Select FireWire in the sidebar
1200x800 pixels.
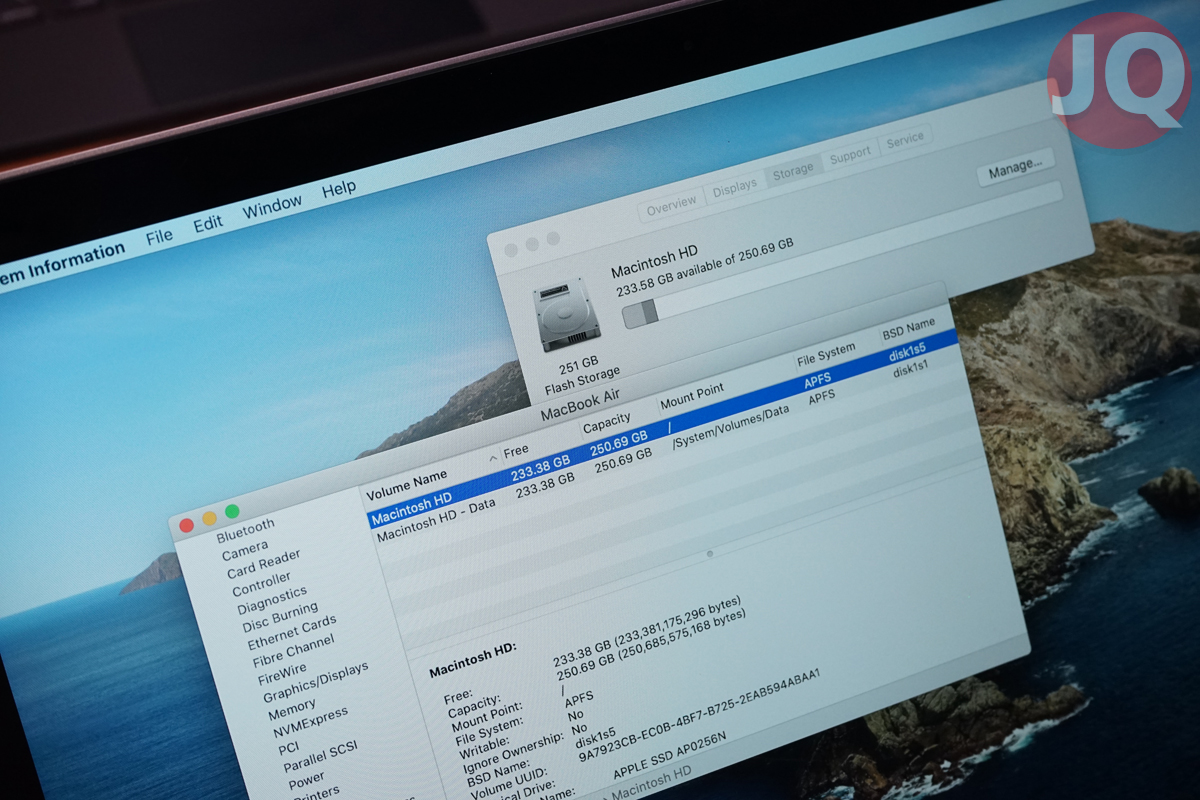[x=282, y=672]
